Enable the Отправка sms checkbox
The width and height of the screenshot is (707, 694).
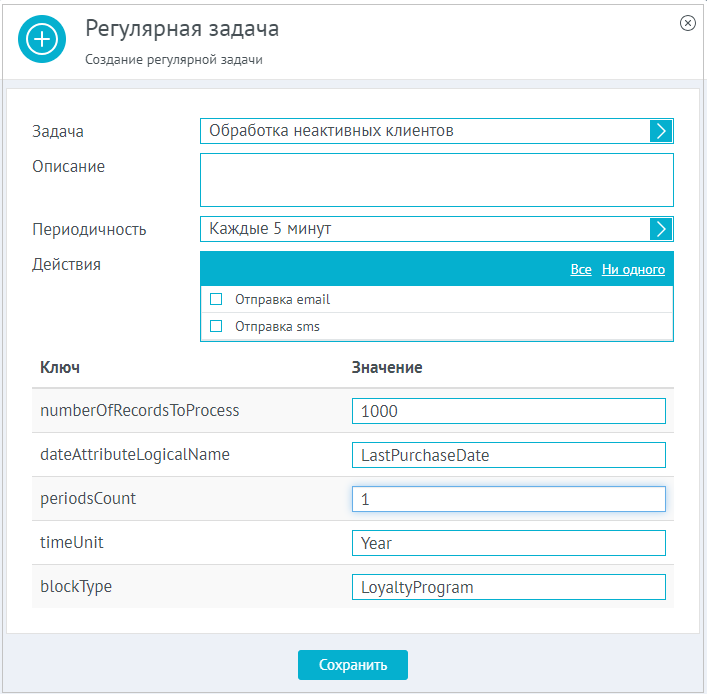[216, 326]
